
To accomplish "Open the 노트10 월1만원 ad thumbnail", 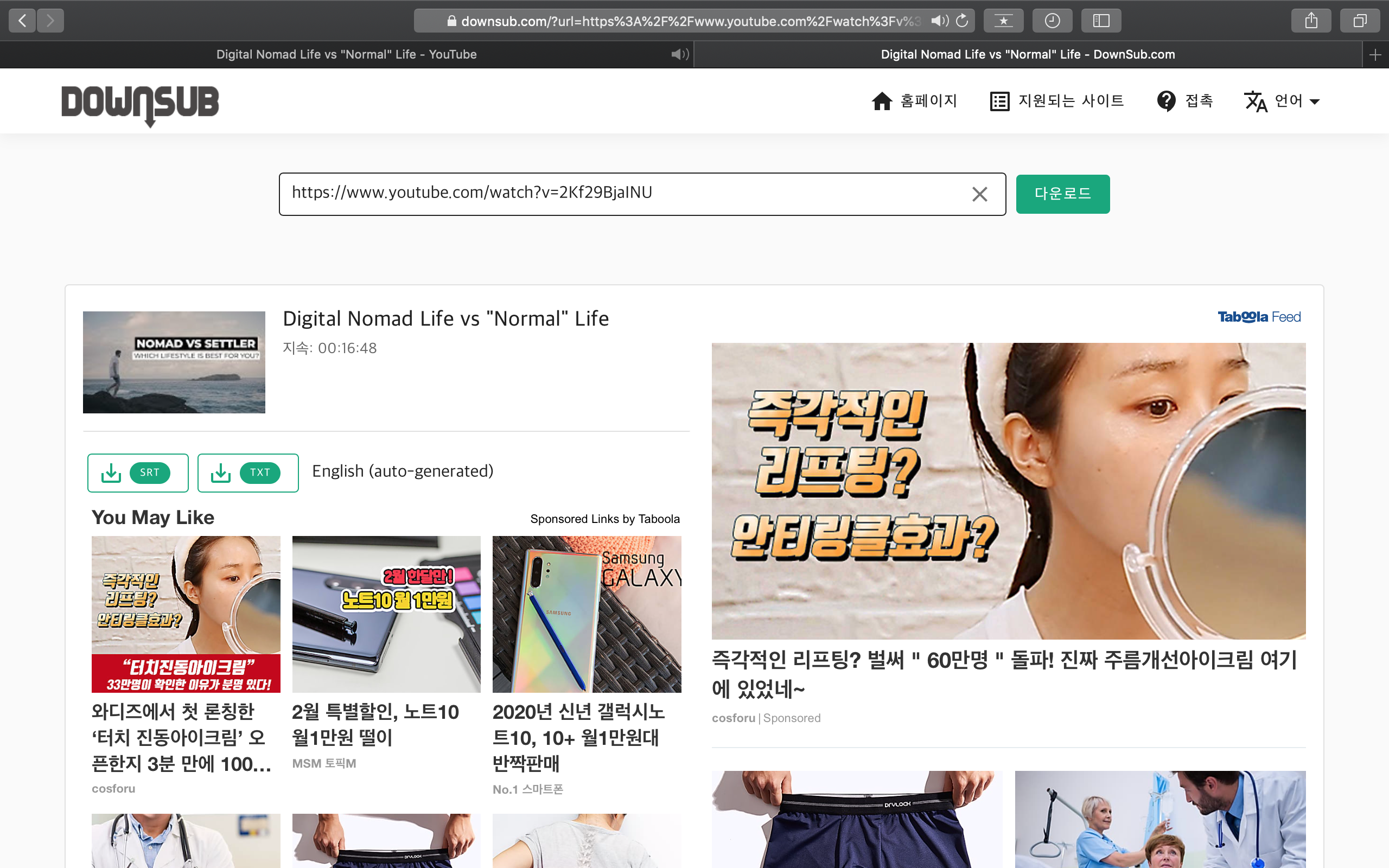I will coord(386,614).
